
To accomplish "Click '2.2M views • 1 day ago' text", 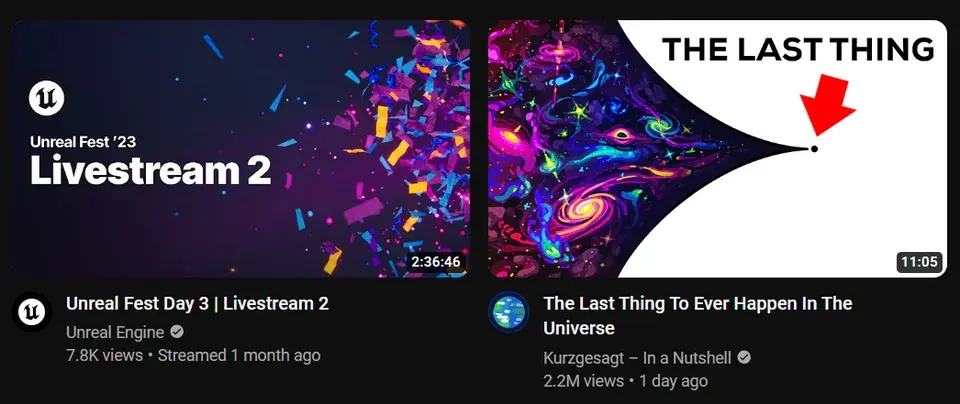I will coord(625,381).
